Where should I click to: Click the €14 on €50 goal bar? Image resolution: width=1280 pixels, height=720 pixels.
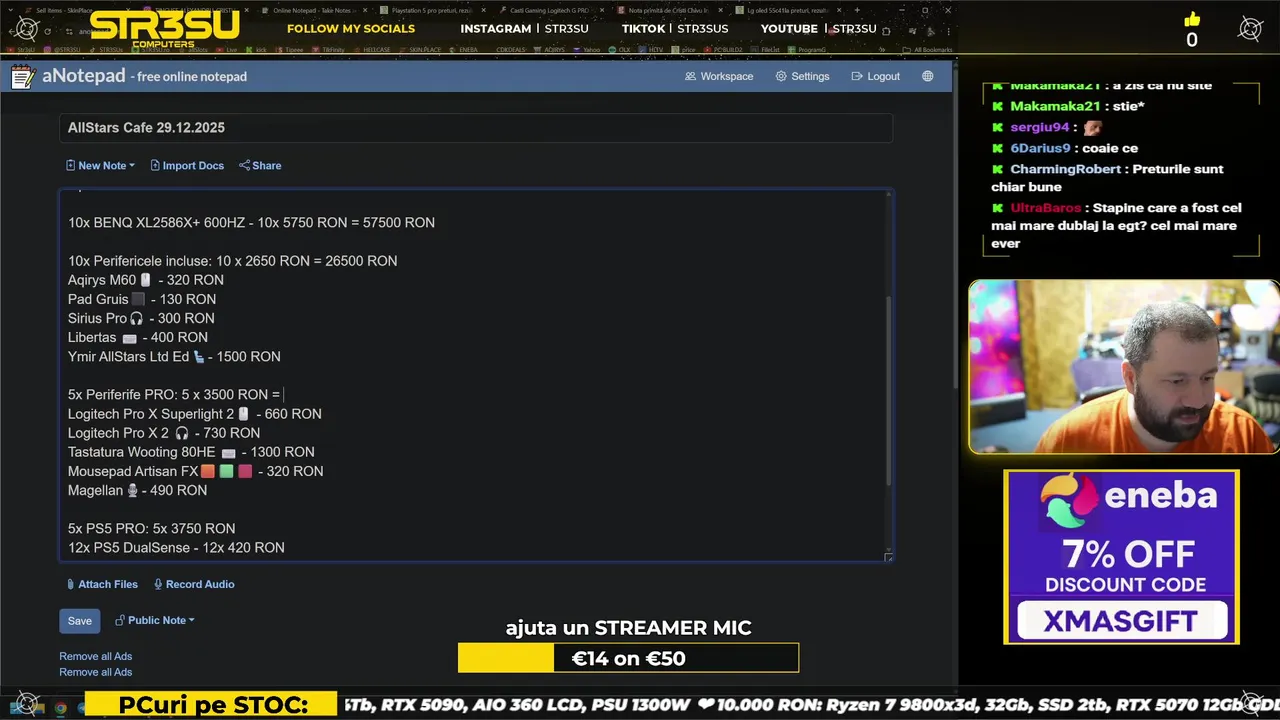click(628, 658)
